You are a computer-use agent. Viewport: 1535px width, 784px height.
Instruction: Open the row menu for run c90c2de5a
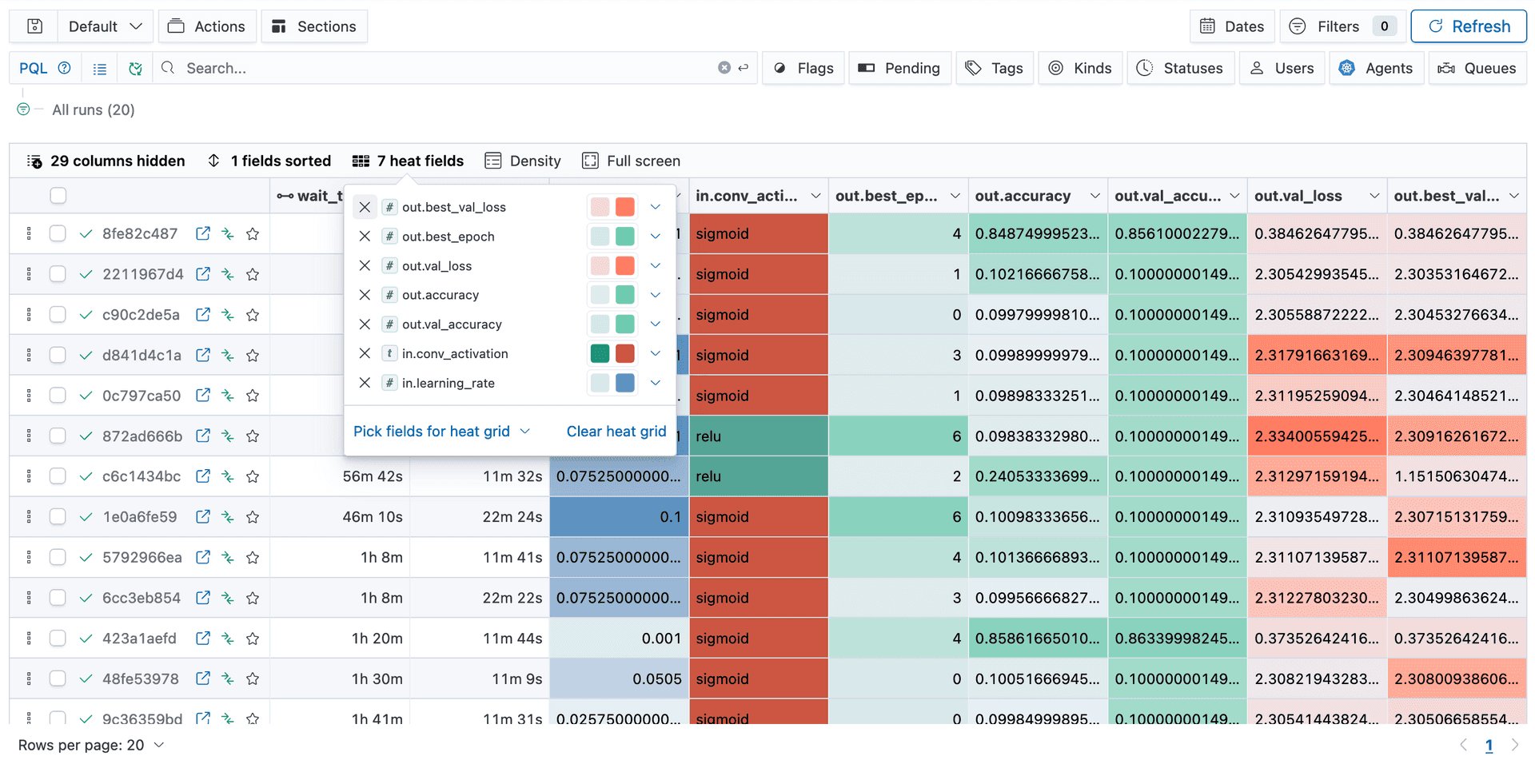(x=29, y=314)
